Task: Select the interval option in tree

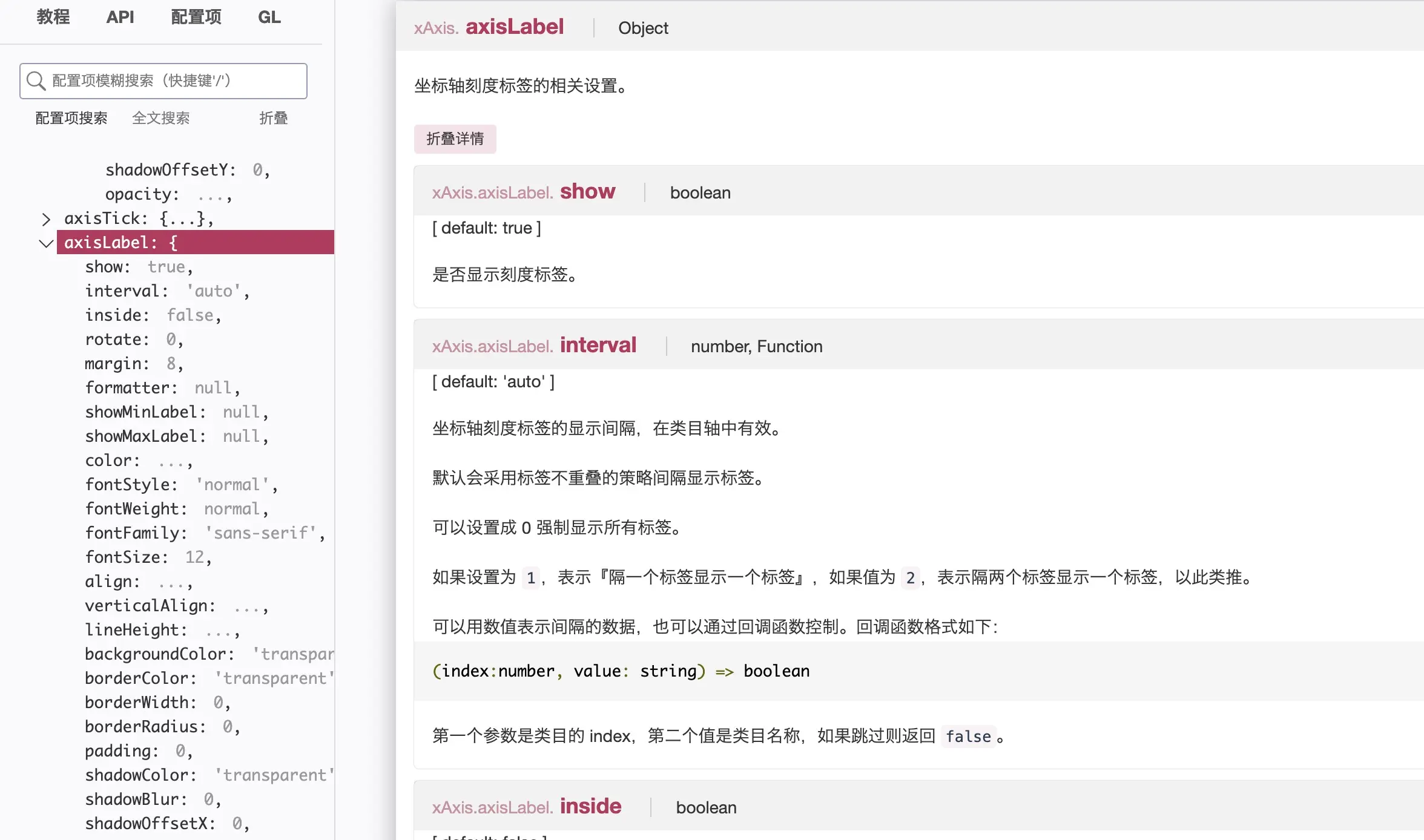Action: pyautogui.click(x=126, y=291)
